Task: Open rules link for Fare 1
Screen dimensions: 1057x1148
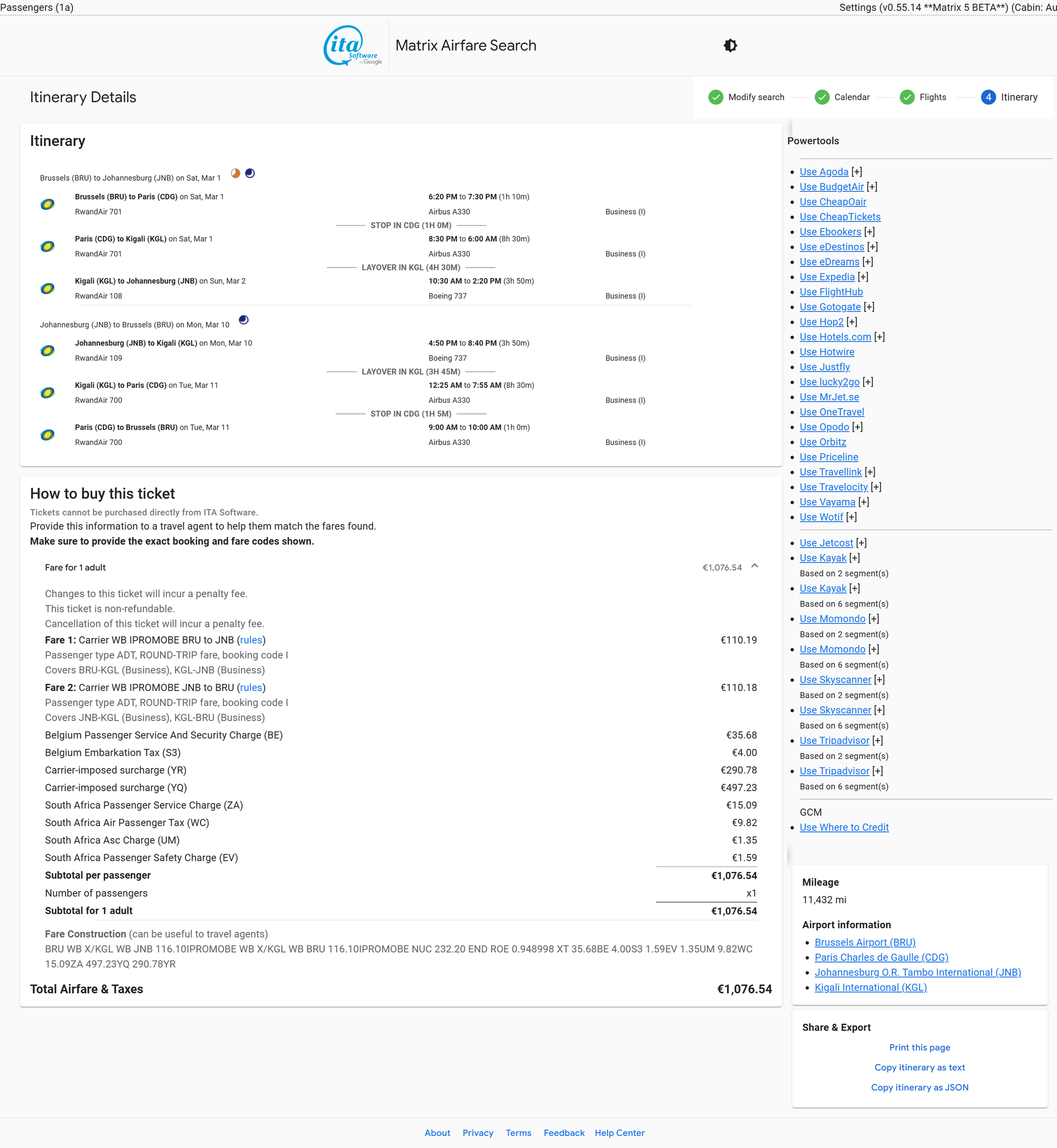Action: (x=251, y=640)
